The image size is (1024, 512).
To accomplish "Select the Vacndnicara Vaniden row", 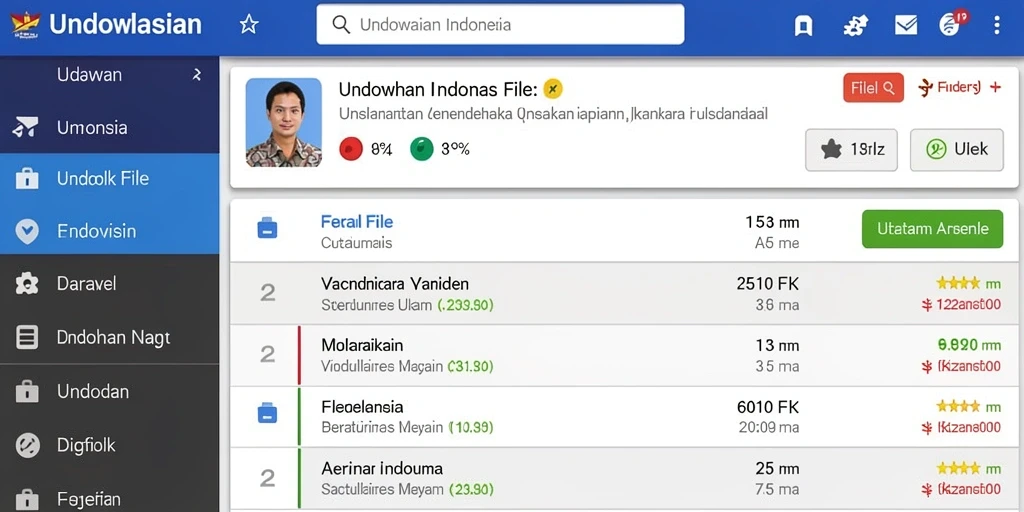I will coord(624,293).
